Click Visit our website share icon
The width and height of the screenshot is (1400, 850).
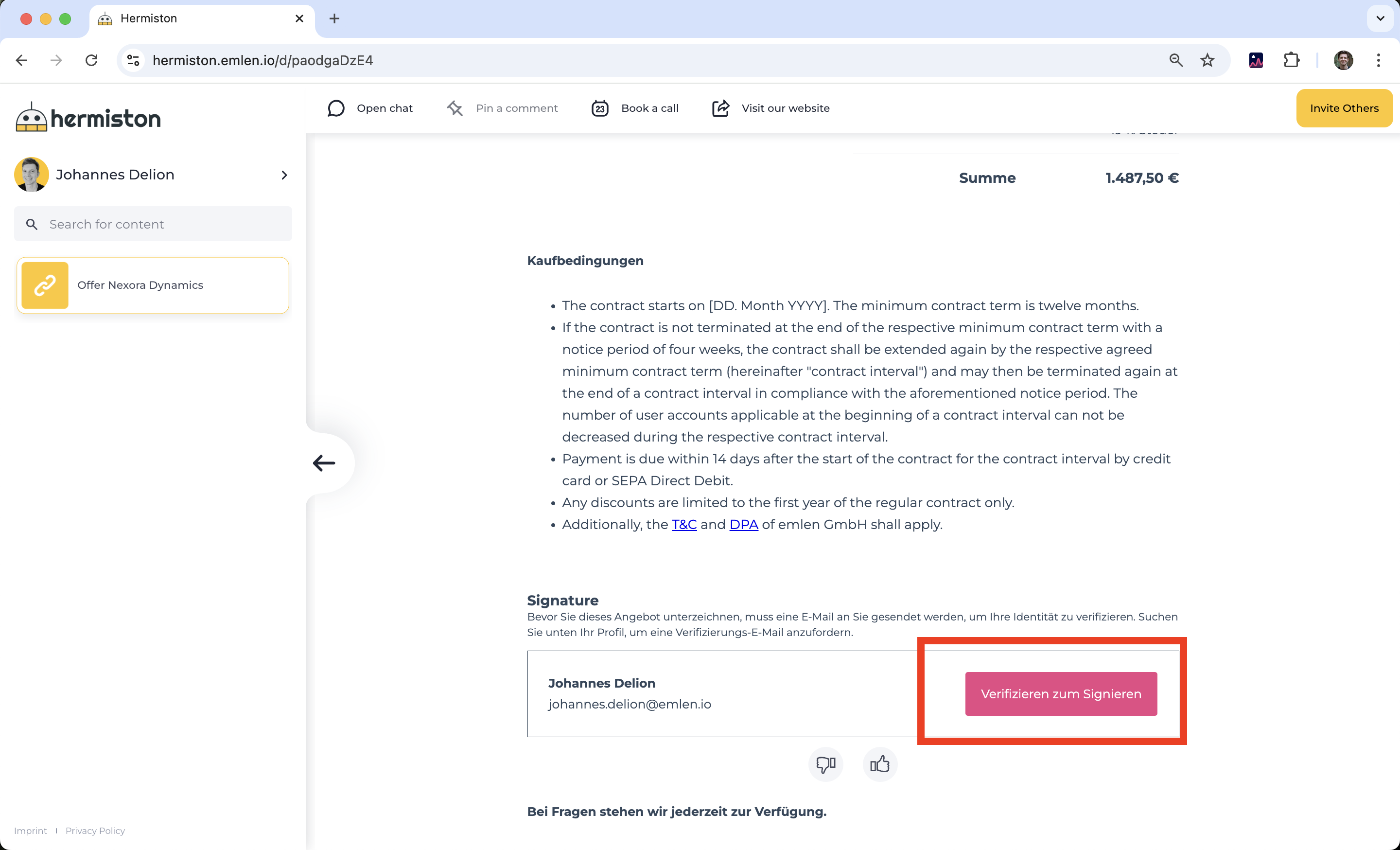click(720, 108)
